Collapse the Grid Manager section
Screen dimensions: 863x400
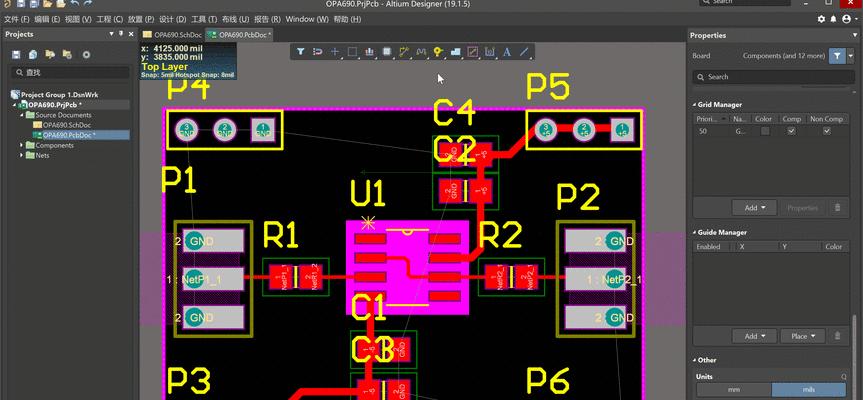(694, 105)
